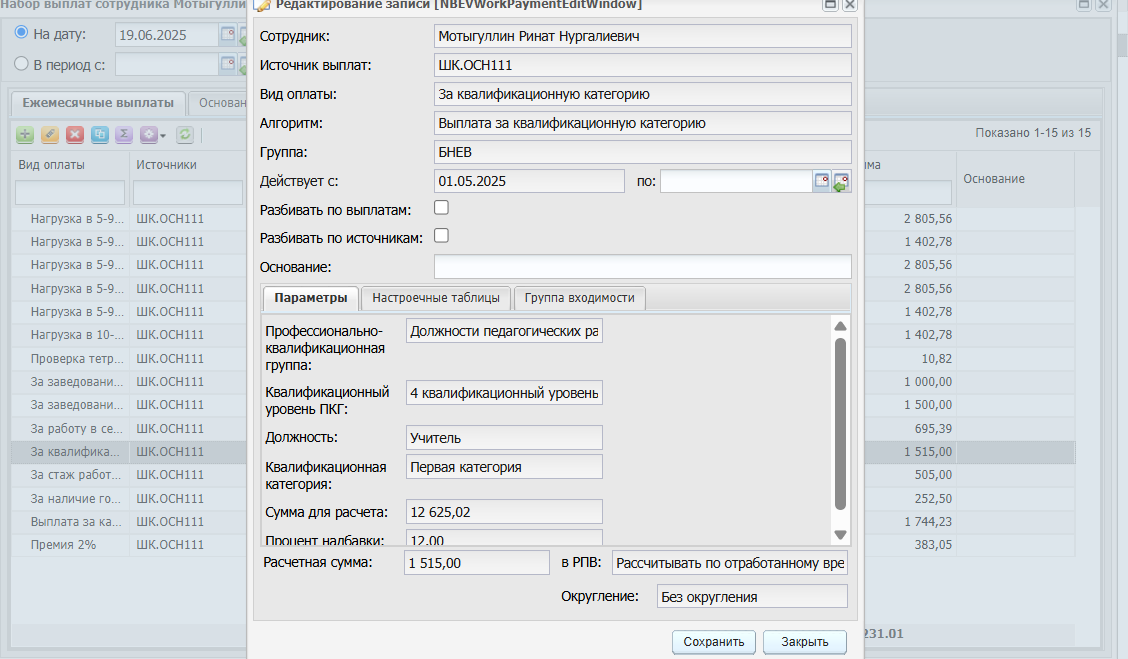Open the calendar picker for 'На дату'

(227, 35)
